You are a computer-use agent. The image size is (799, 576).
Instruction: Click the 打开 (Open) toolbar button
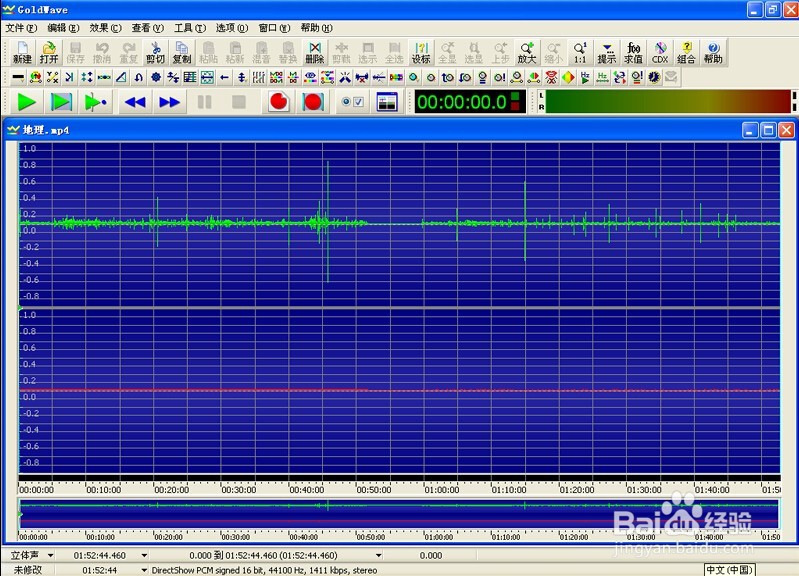pos(49,53)
